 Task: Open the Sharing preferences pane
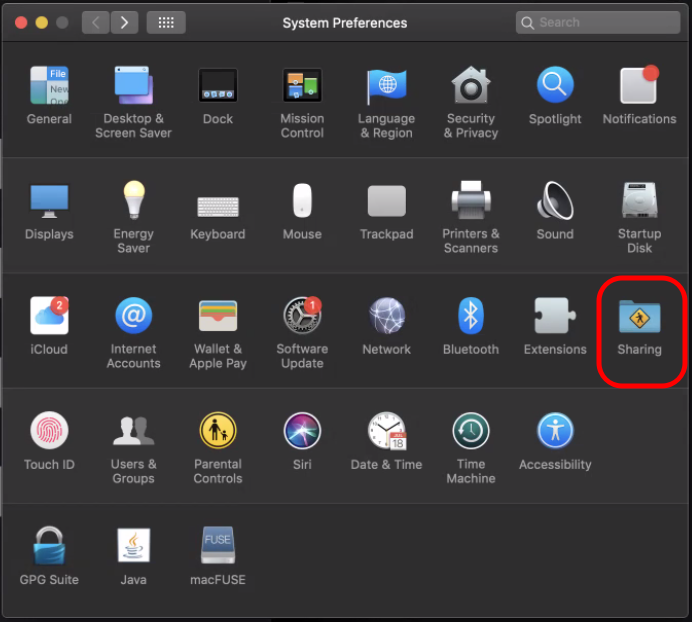pos(639,318)
